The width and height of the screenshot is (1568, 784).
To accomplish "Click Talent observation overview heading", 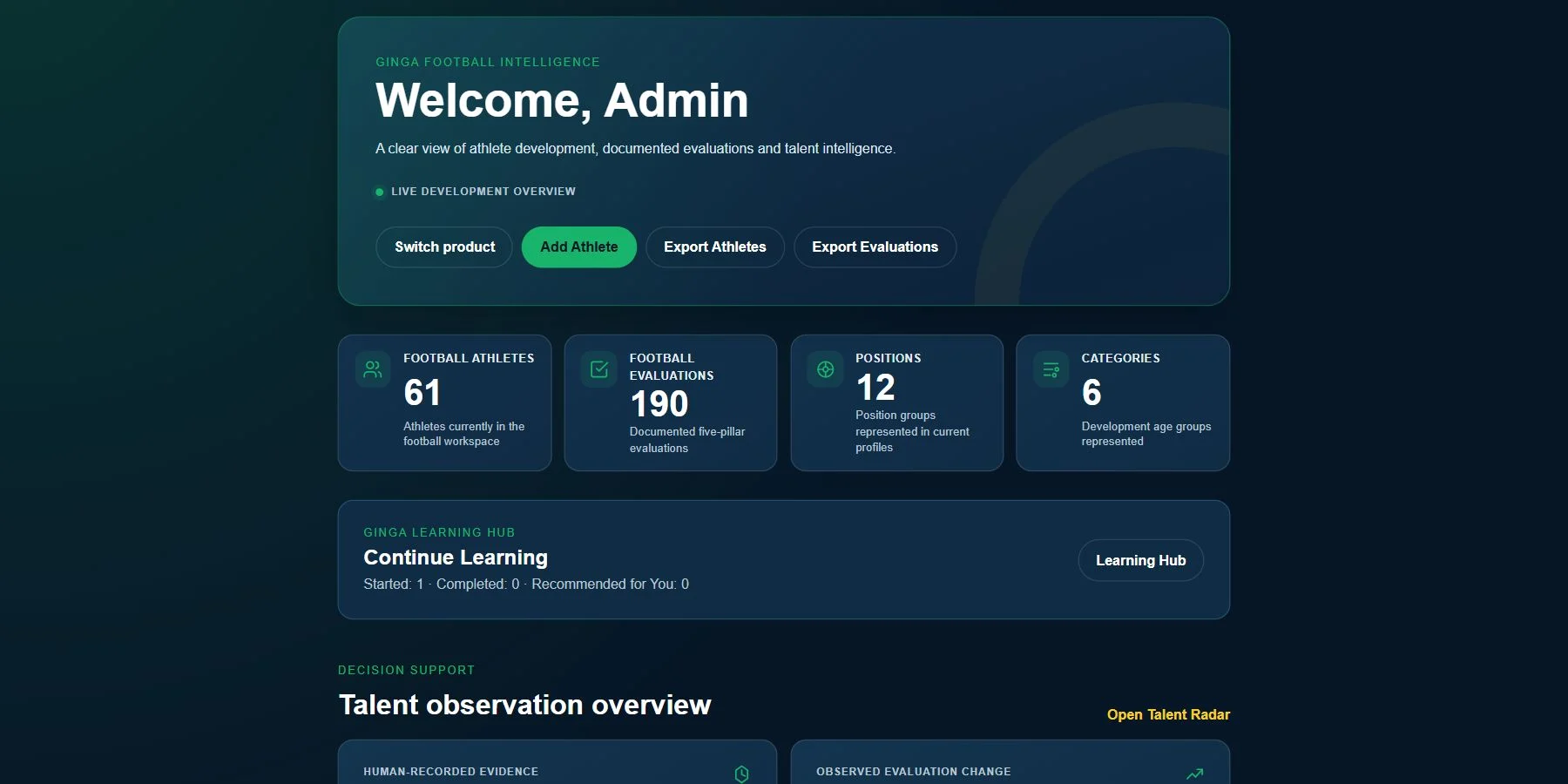I will 524,705.
